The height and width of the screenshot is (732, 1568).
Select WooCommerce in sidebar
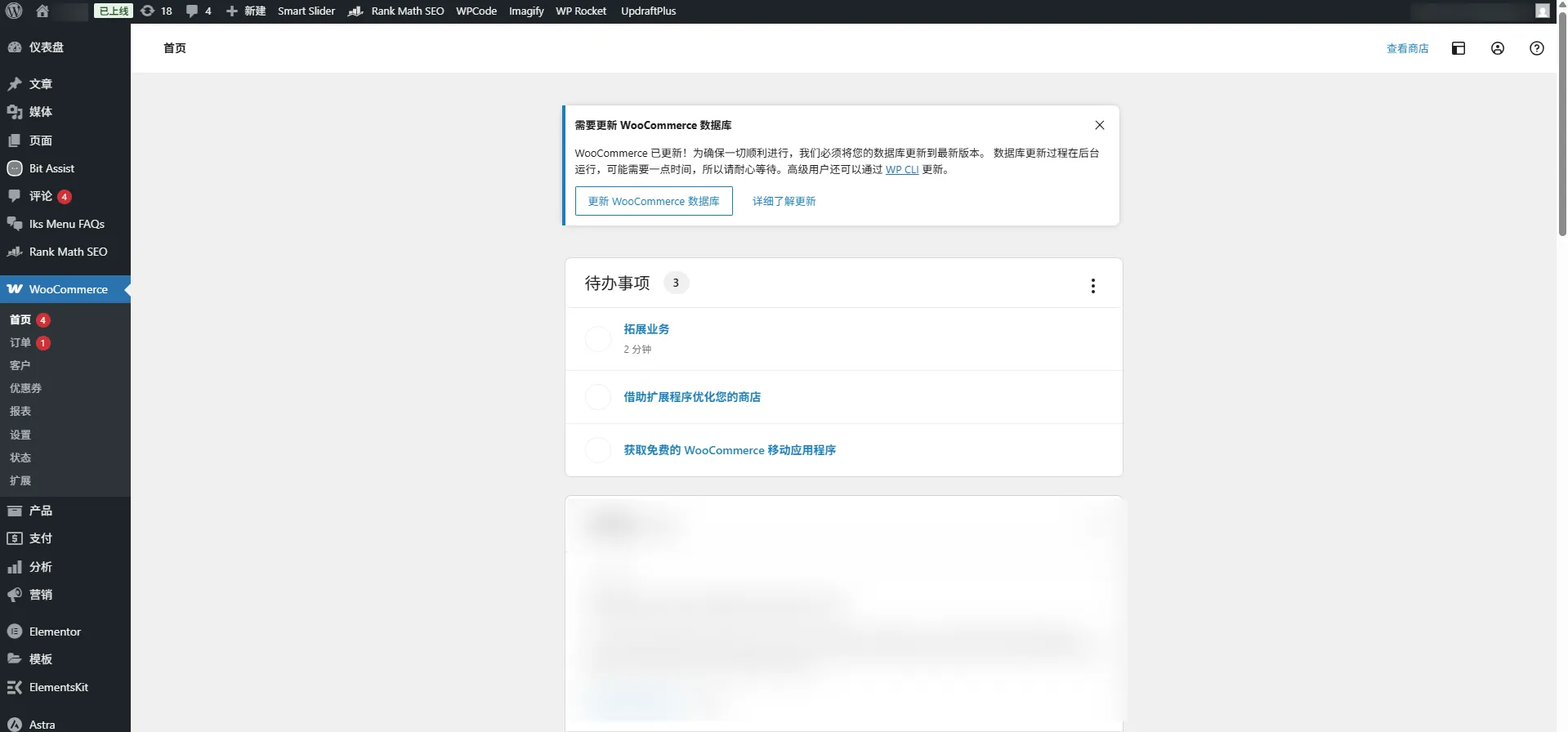pos(65,289)
